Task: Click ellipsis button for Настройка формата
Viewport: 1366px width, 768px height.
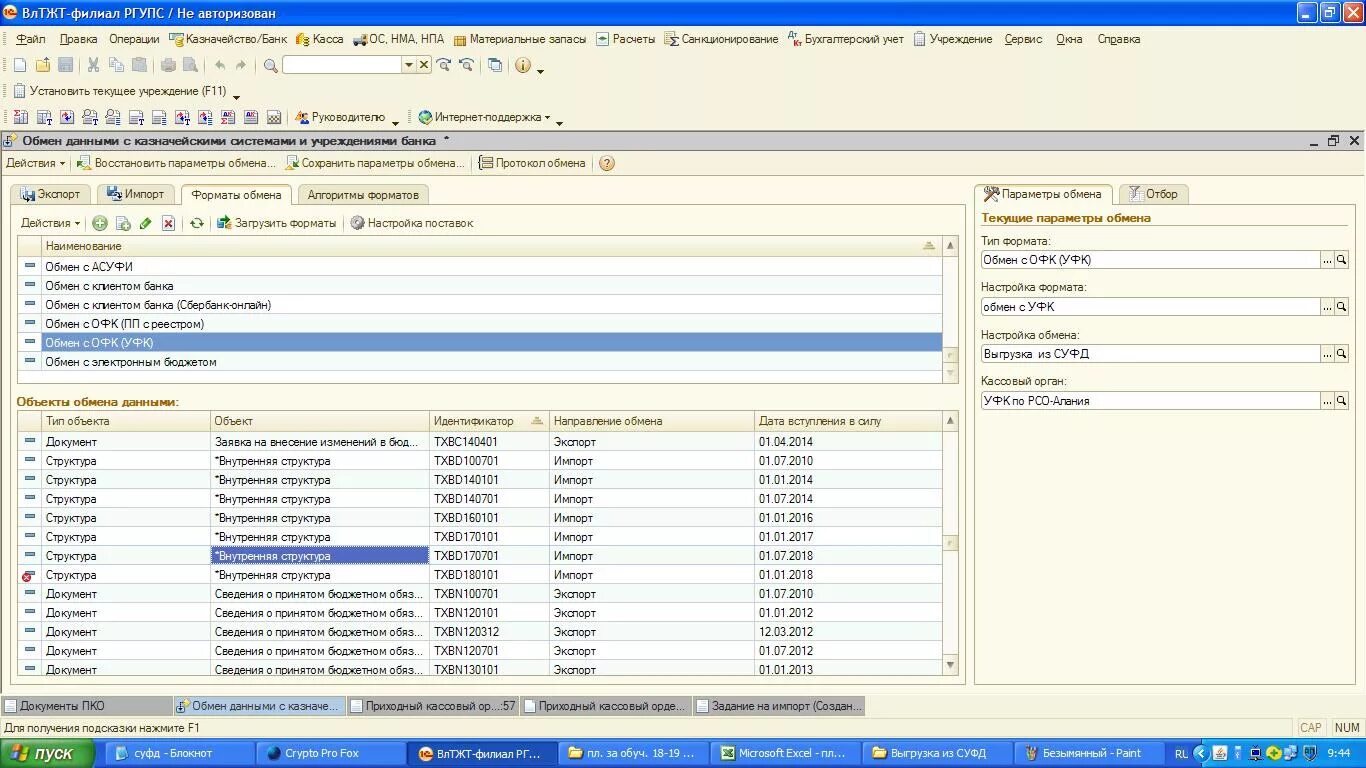Action: point(1328,307)
